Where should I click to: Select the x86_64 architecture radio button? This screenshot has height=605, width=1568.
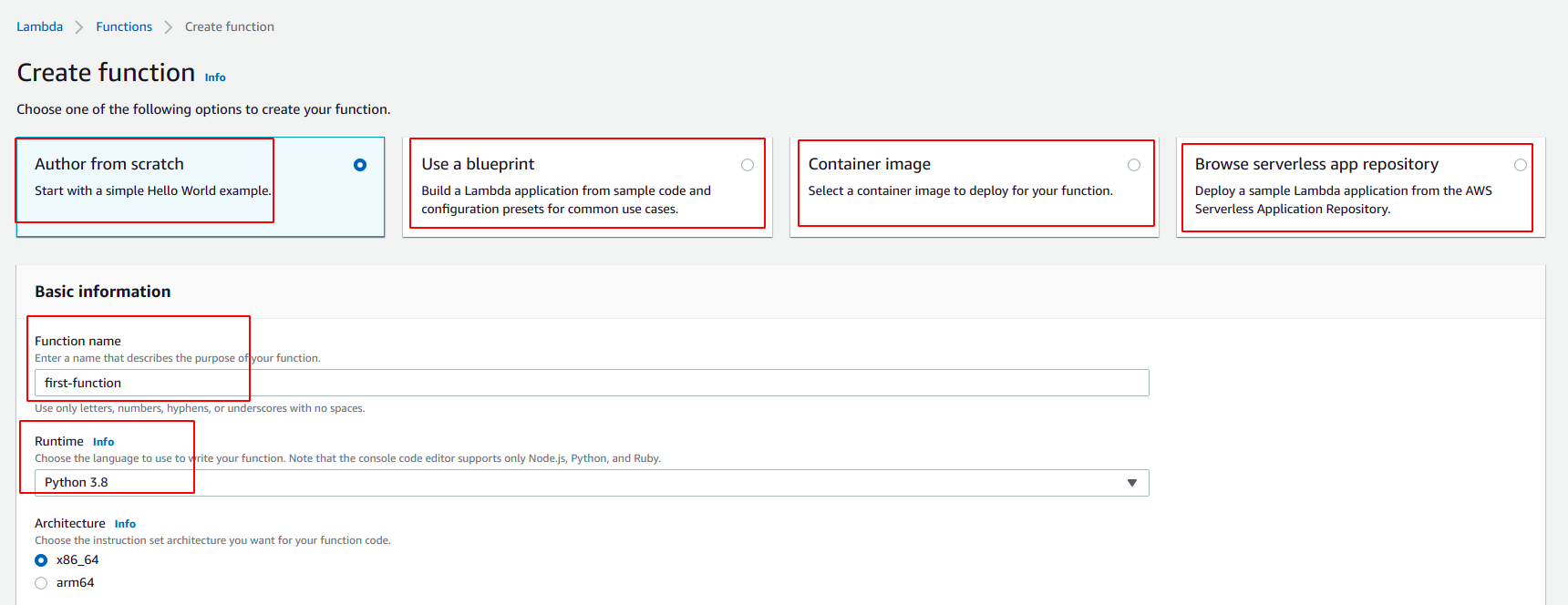click(x=41, y=560)
